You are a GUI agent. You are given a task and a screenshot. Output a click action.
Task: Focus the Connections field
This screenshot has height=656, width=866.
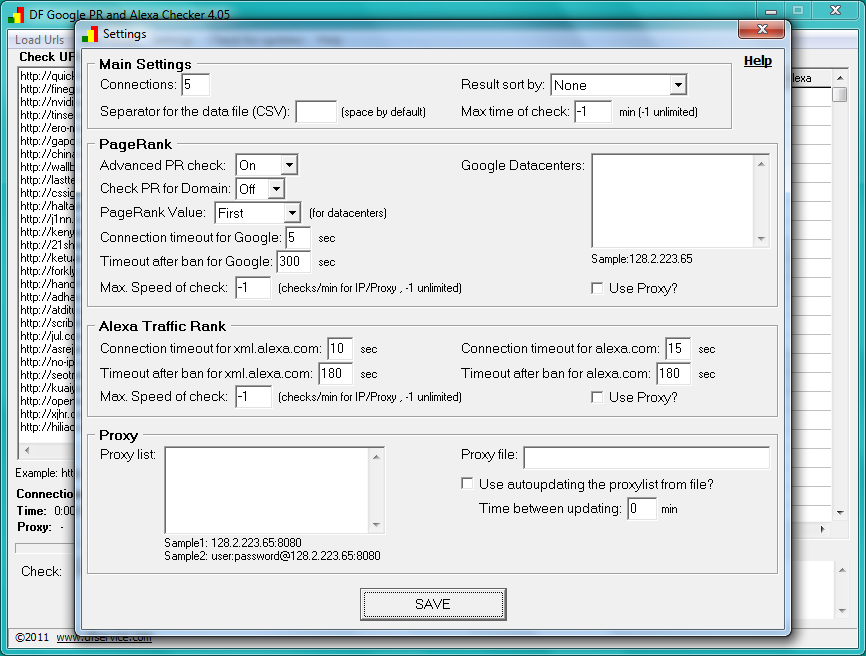pos(196,84)
